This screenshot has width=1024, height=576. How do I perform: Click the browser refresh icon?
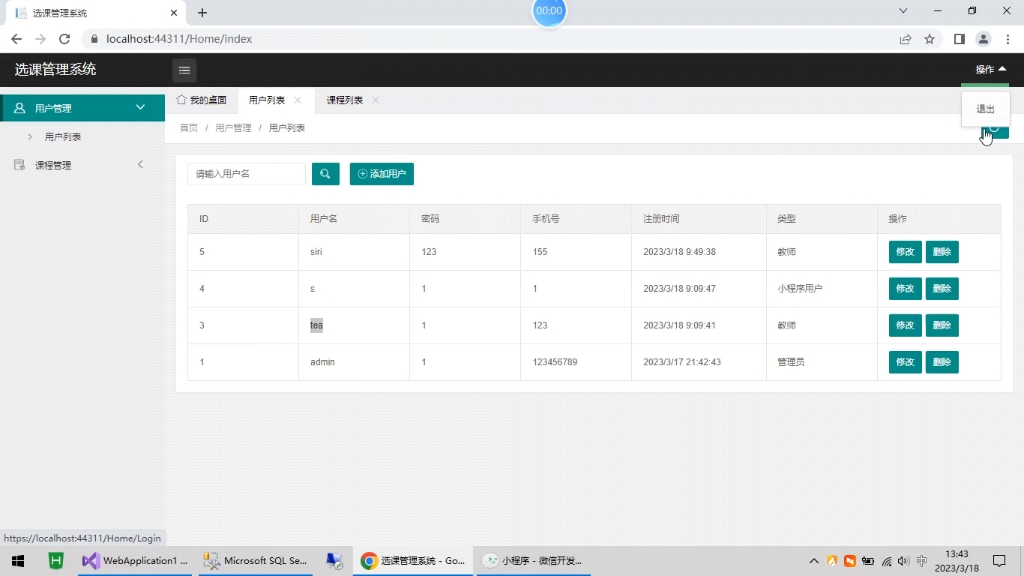coord(64,39)
